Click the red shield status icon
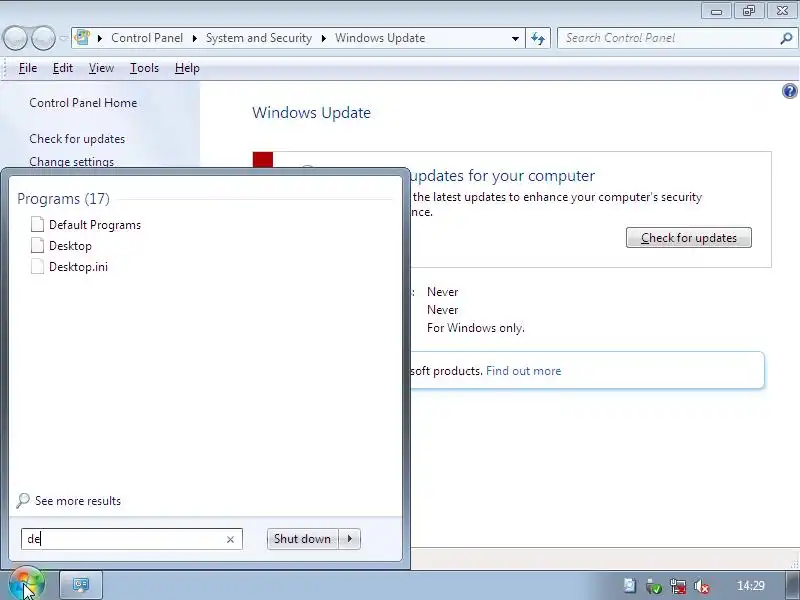 [x=263, y=160]
